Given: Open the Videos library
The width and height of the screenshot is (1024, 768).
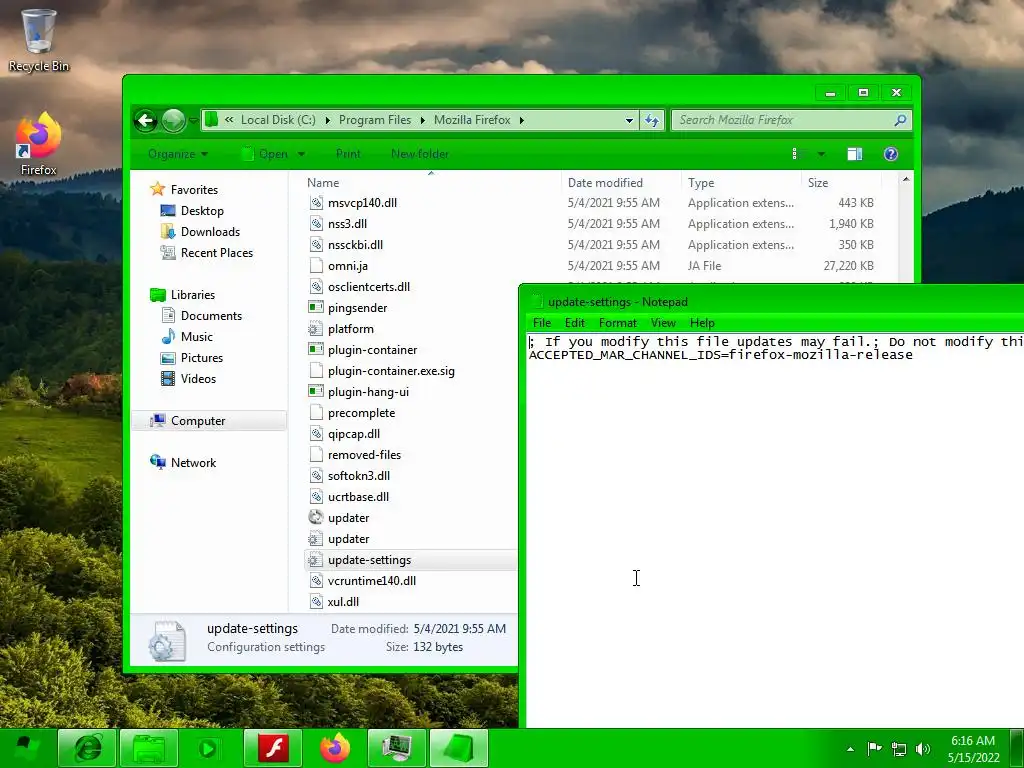Looking at the screenshot, I should 198,379.
